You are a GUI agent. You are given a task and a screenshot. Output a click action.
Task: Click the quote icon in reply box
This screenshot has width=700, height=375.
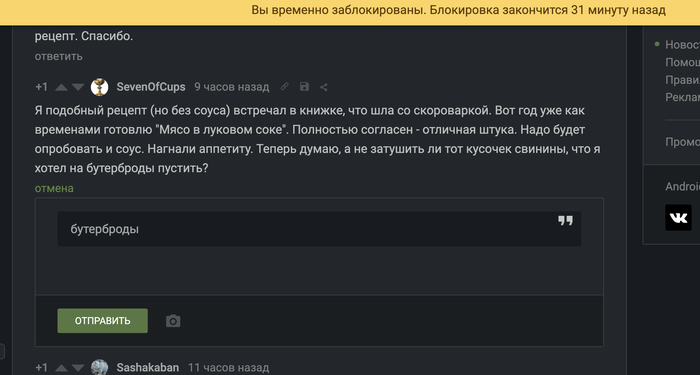click(565, 221)
